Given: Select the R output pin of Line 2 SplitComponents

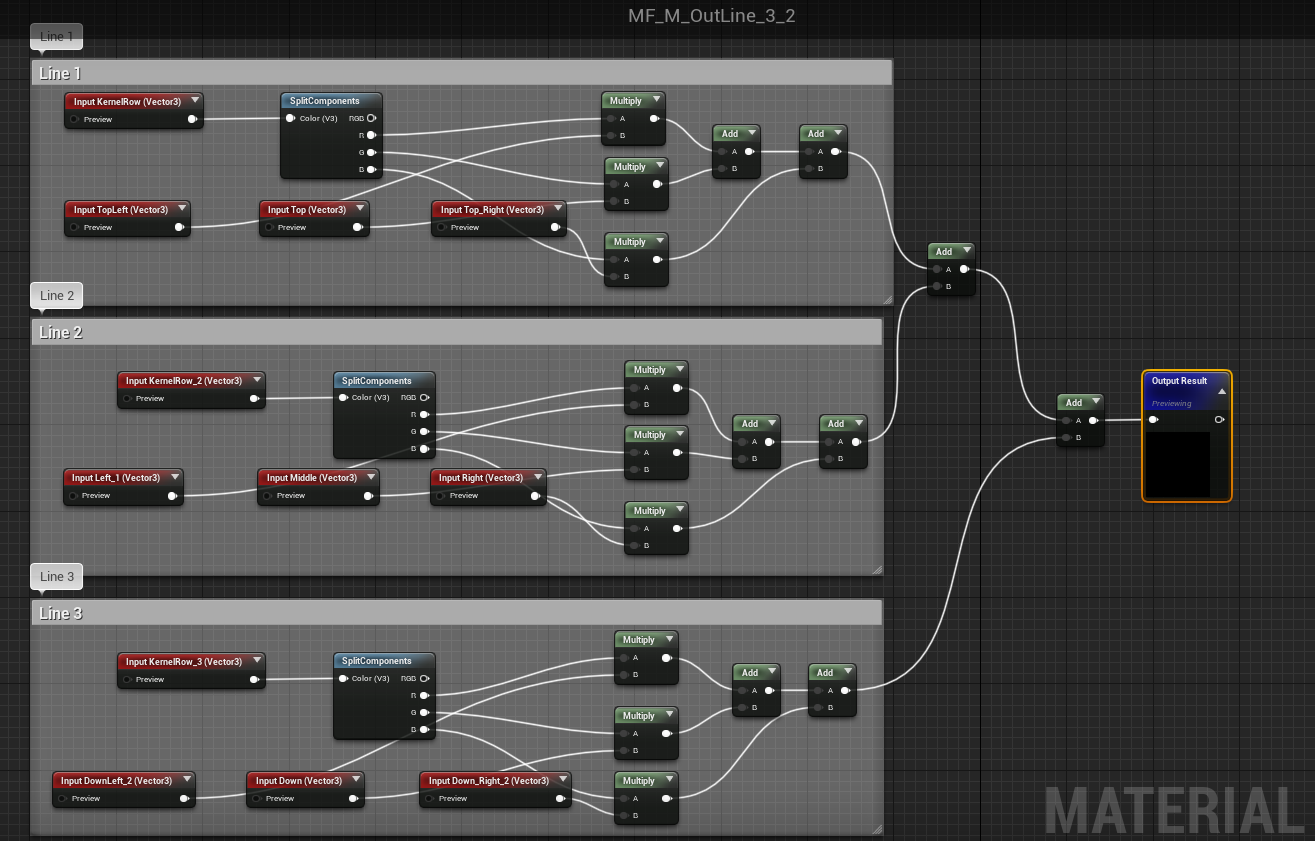Looking at the screenshot, I should click(x=424, y=414).
